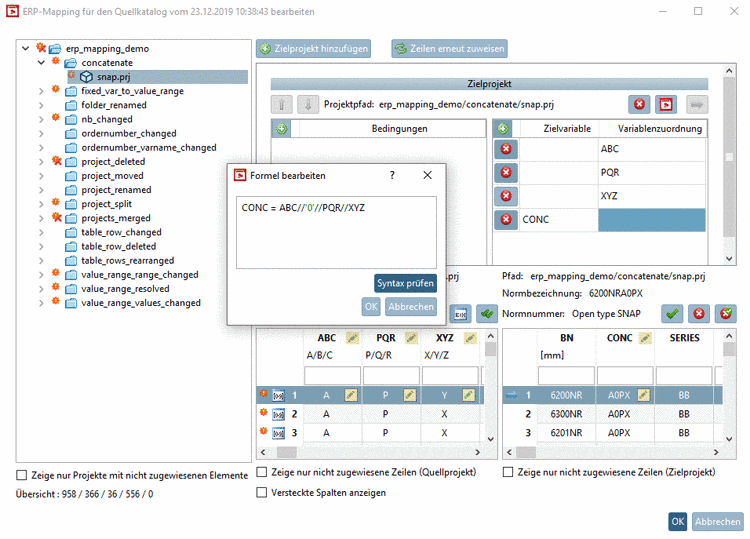Collapse the concatenate folder
The height and width of the screenshot is (539, 750).
pyautogui.click(x=41, y=62)
